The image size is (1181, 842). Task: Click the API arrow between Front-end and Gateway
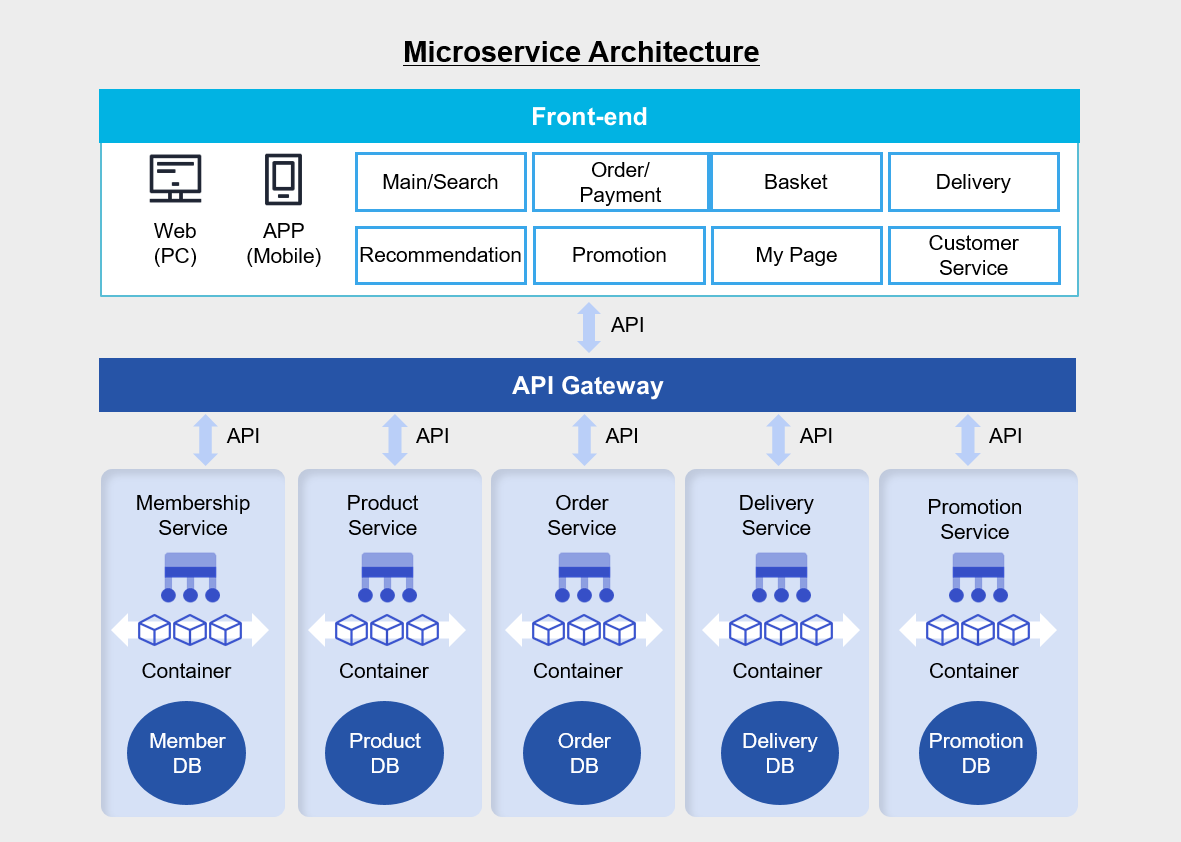589,327
